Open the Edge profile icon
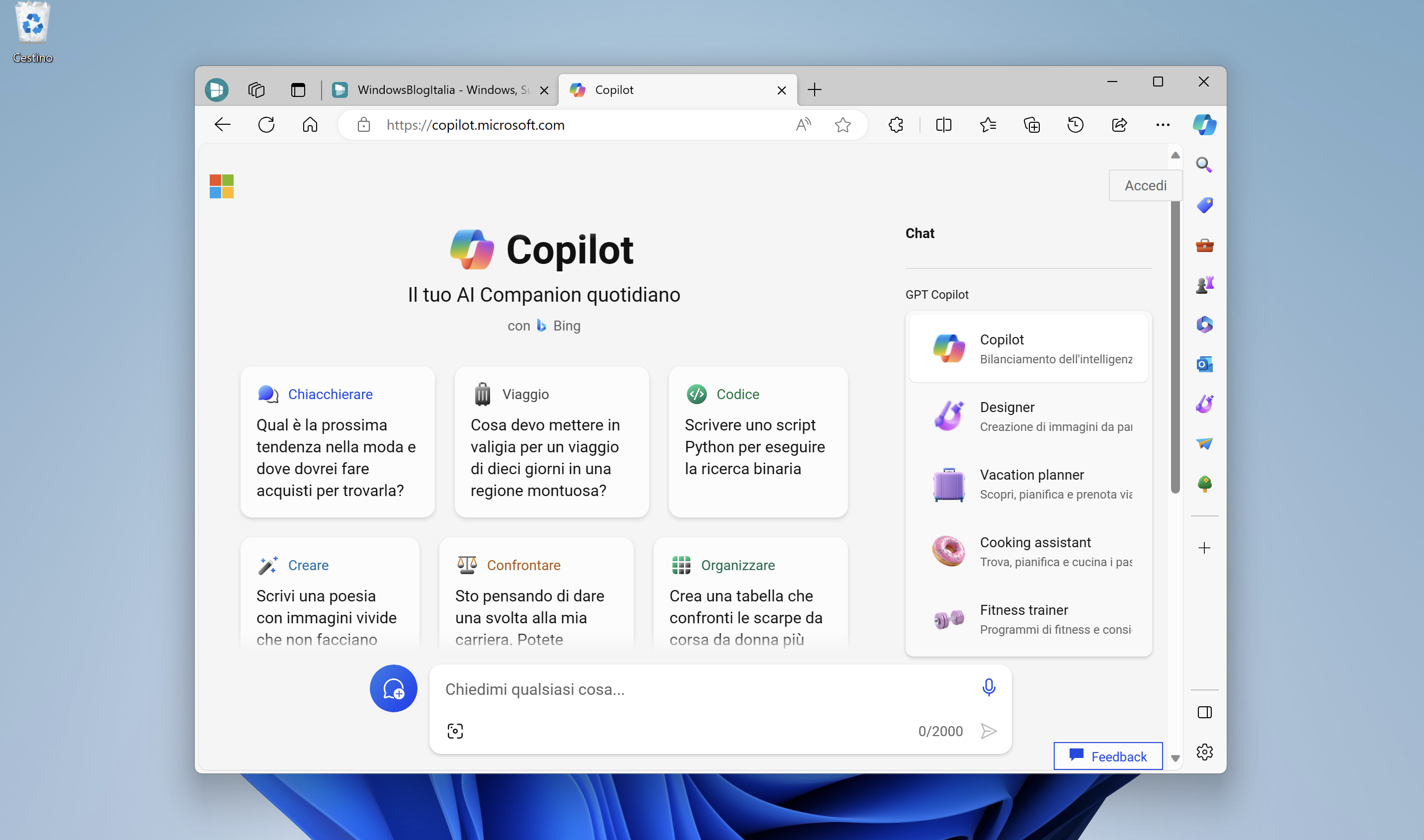 [216, 89]
